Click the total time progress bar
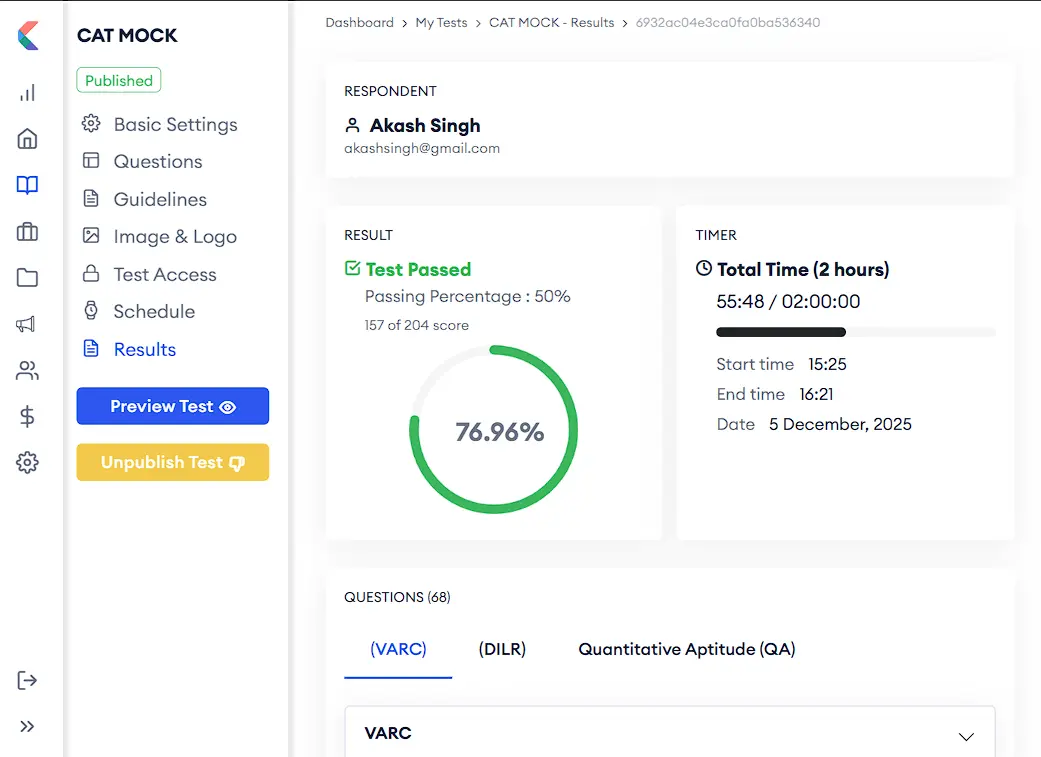 click(855, 332)
